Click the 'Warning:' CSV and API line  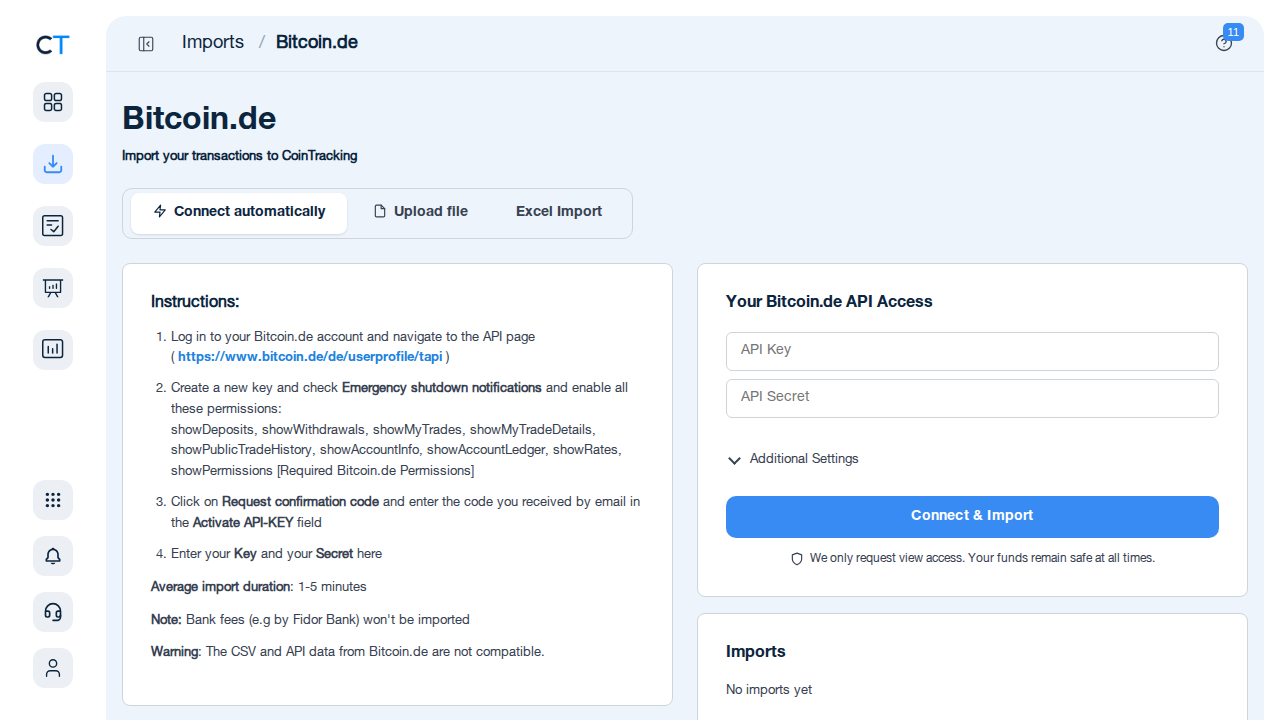[348, 652]
